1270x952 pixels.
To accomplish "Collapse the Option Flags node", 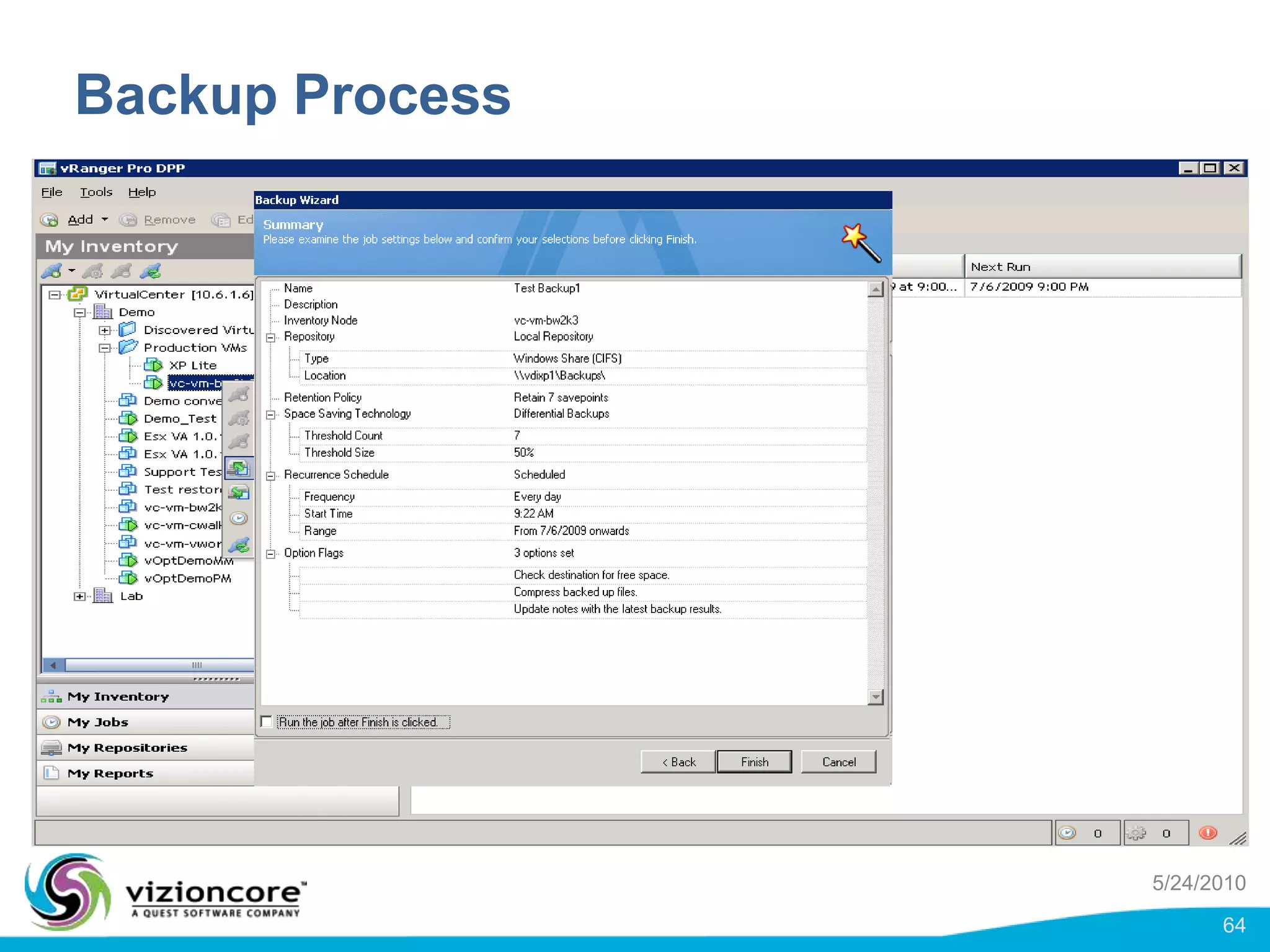I will pos(271,554).
